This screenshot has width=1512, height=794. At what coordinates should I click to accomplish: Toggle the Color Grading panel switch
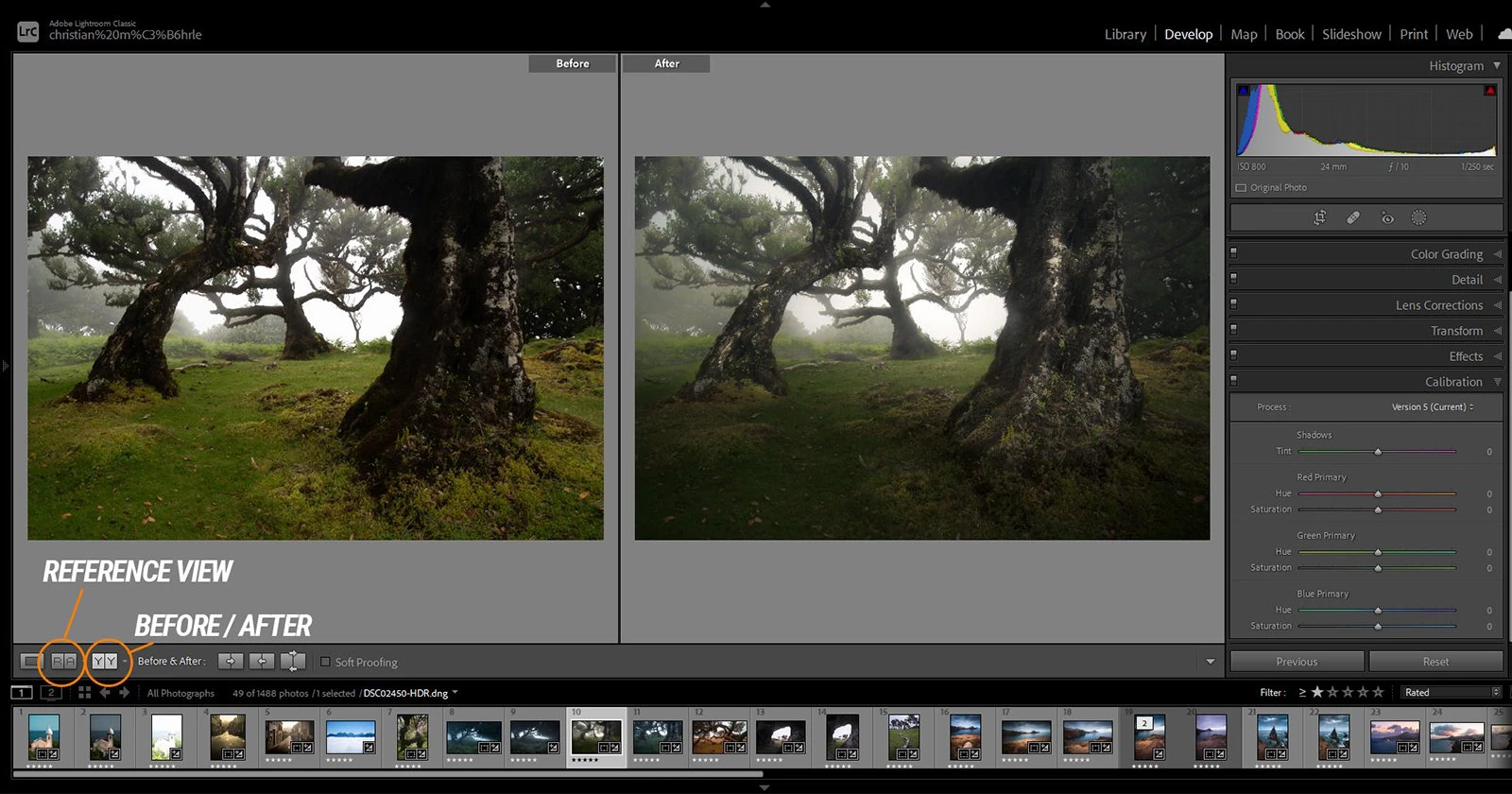1233,253
